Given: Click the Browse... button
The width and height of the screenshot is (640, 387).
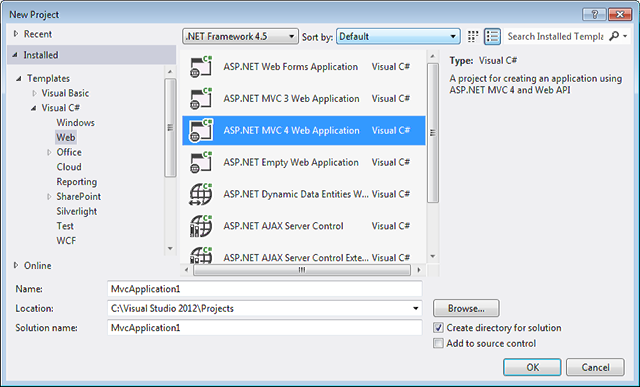Looking at the screenshot, I should click(x=466, y=308).
